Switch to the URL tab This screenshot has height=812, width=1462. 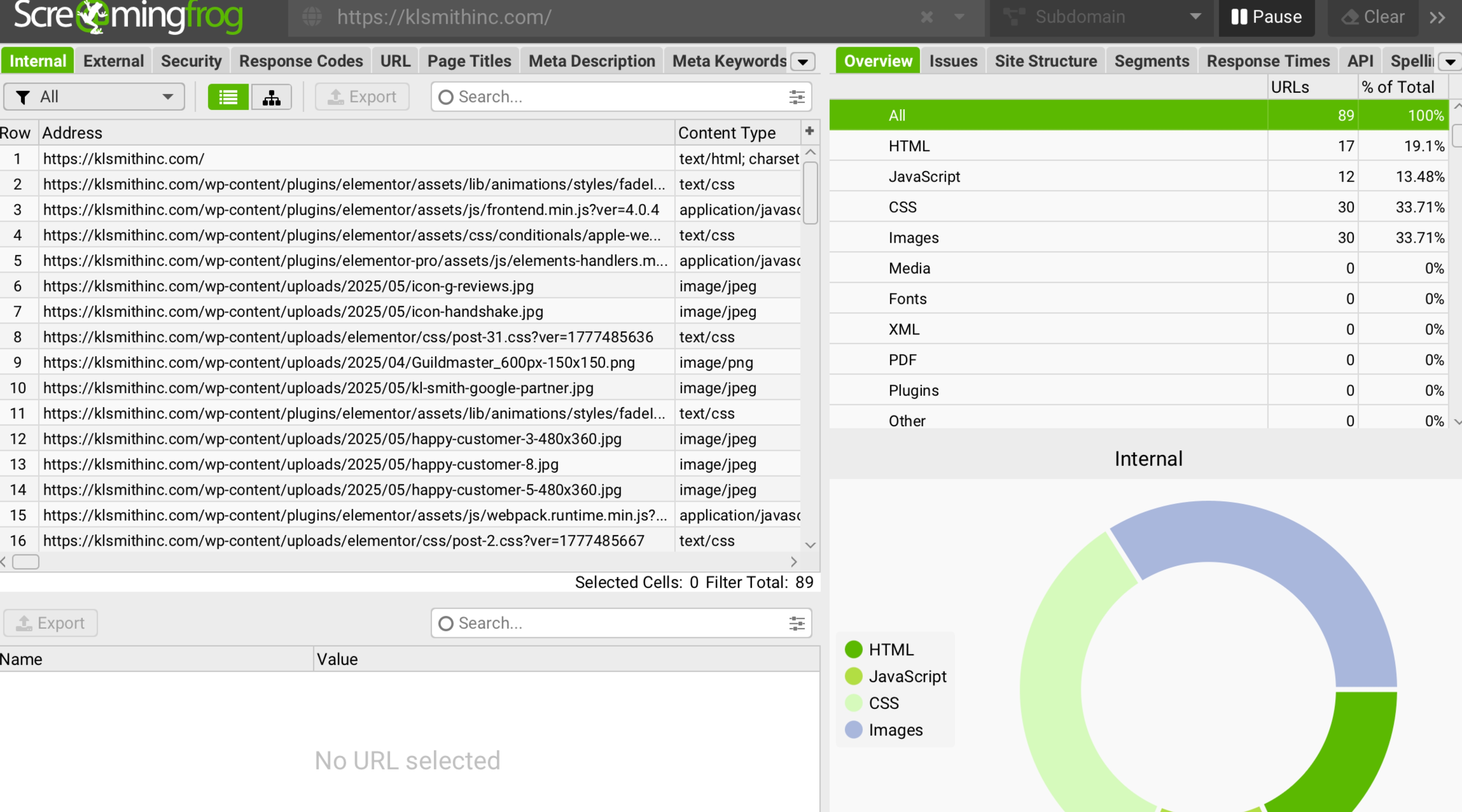coord(395,61)
